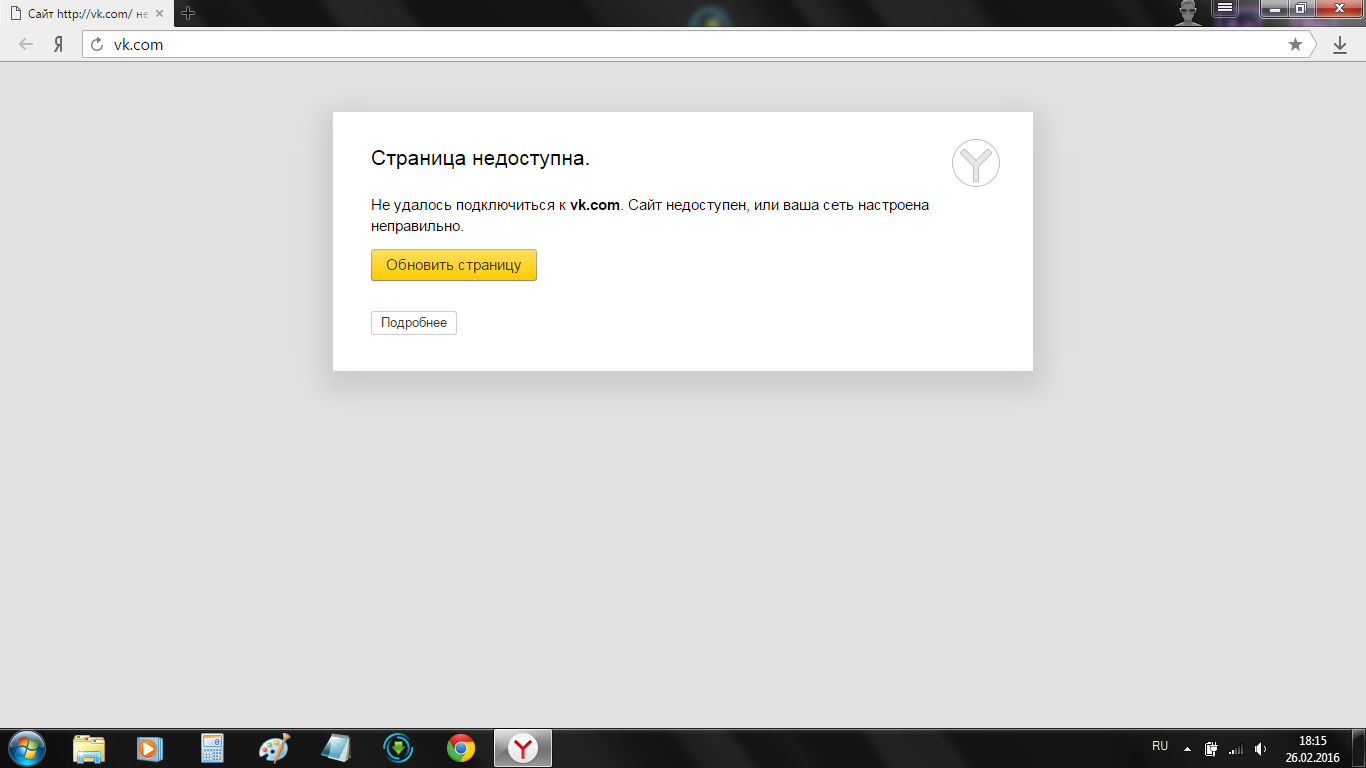Image resolution: width=1366 pixels, height=768 pixels.
Task: Open the volume control in the tray
Action: 1260,746
